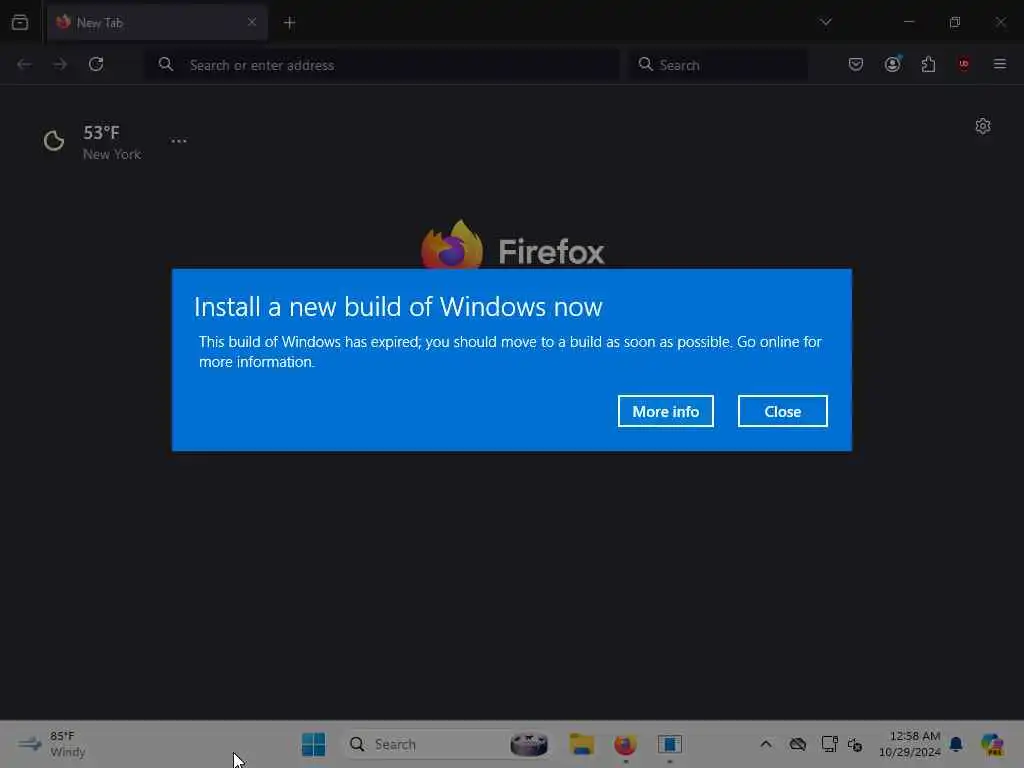
Task: Click the OneDrive cloud tray icon
Action: tap(797, 744)
